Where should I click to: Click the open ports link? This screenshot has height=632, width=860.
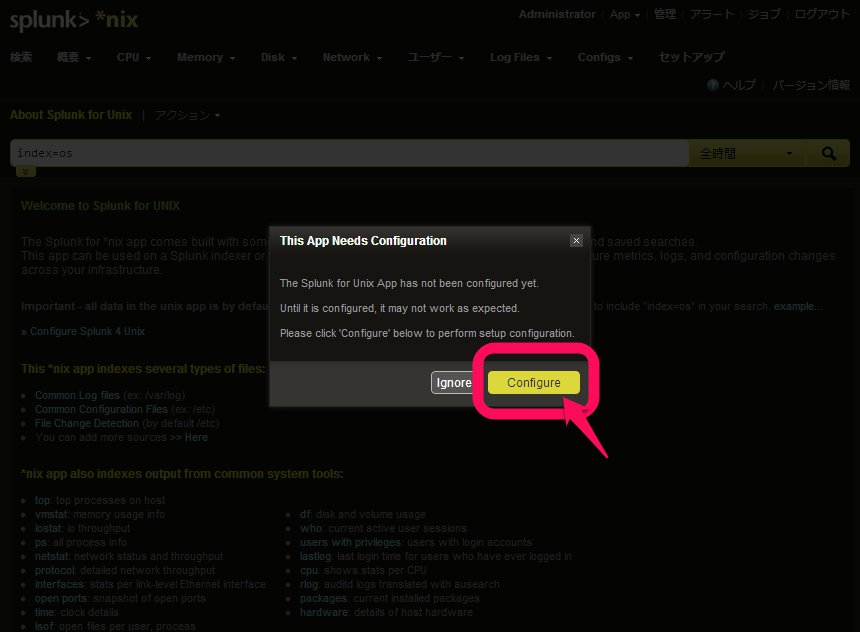61,599
